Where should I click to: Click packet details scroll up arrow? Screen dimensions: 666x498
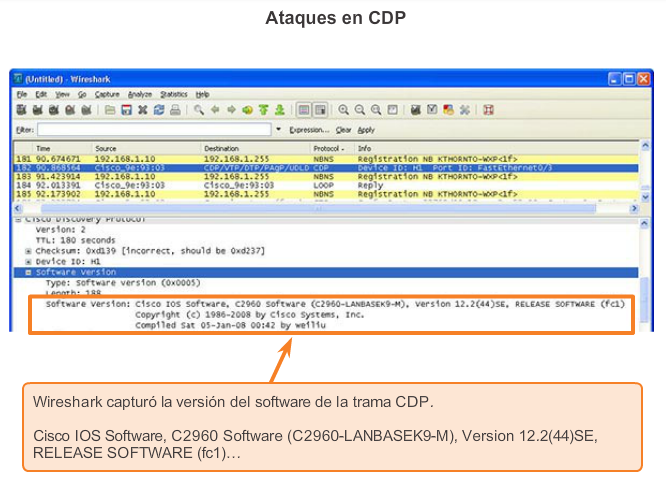tap(644, 224)
